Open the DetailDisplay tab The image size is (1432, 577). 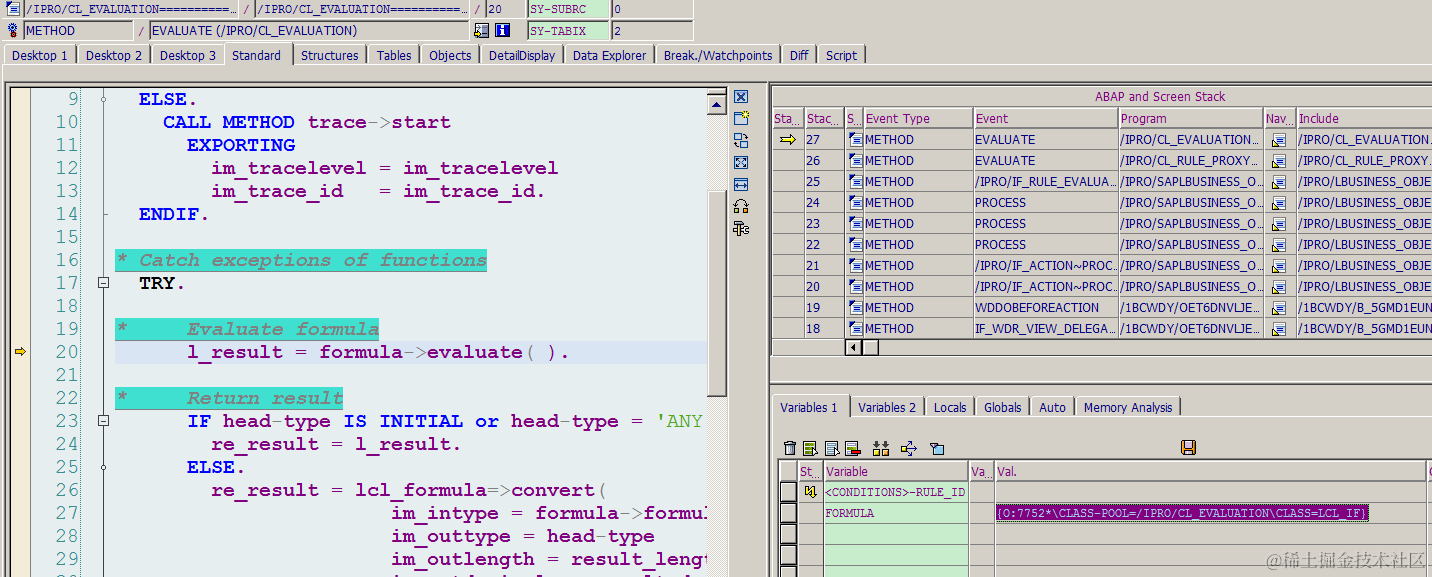click(x=522, y=55)
